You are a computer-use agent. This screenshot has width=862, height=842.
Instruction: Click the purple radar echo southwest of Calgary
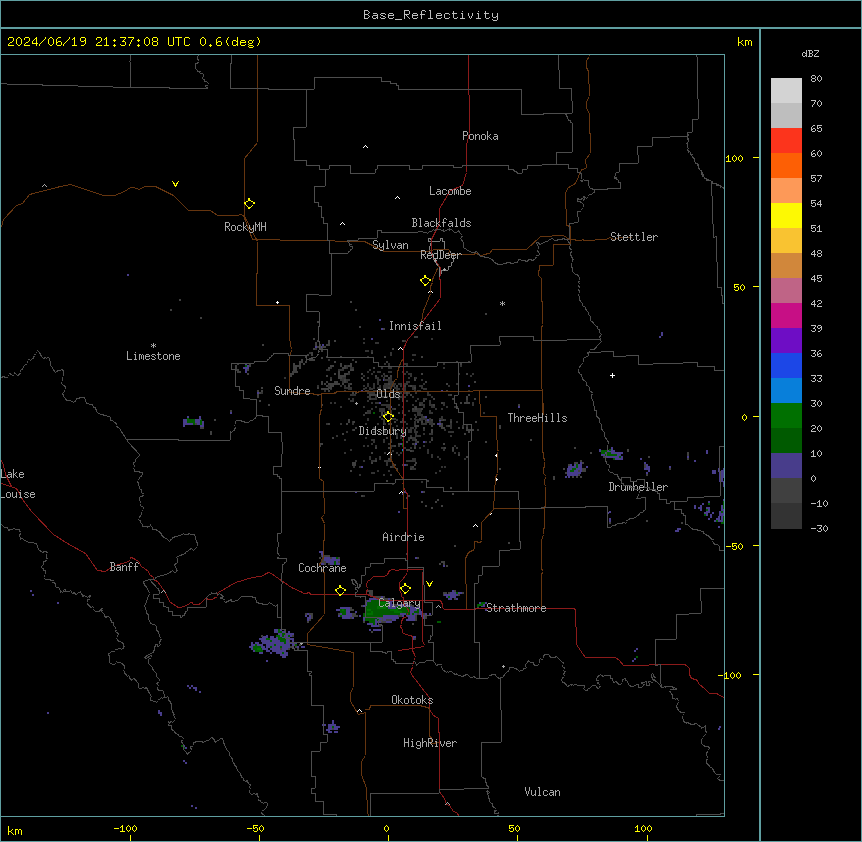(x=275, y=642)
